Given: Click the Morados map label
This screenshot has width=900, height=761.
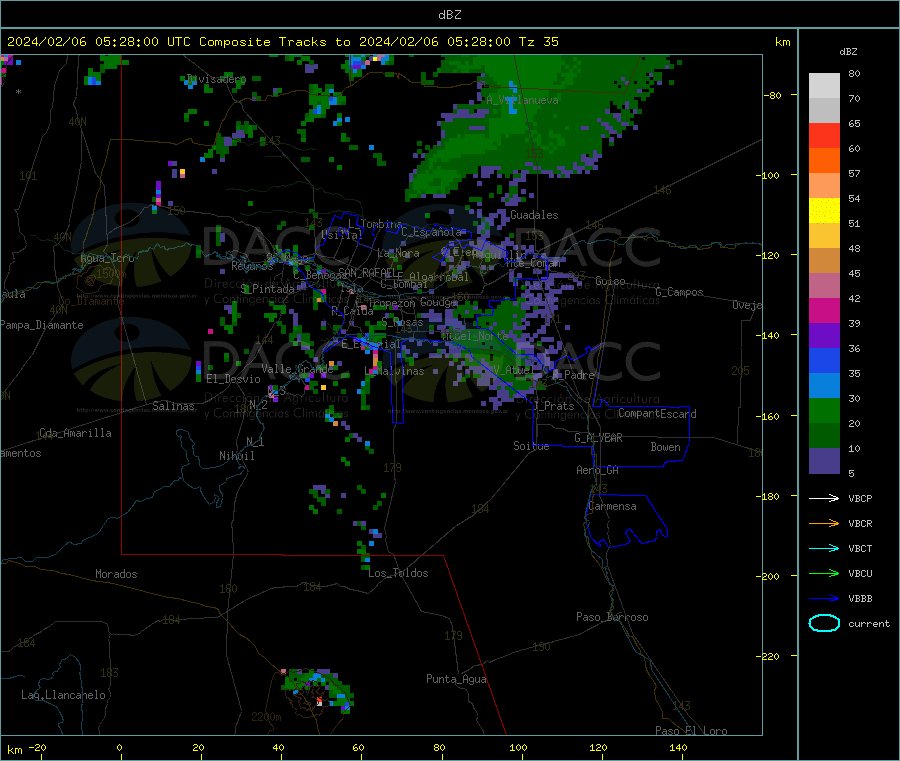Looking at the screenshot, I should [116, 574].
